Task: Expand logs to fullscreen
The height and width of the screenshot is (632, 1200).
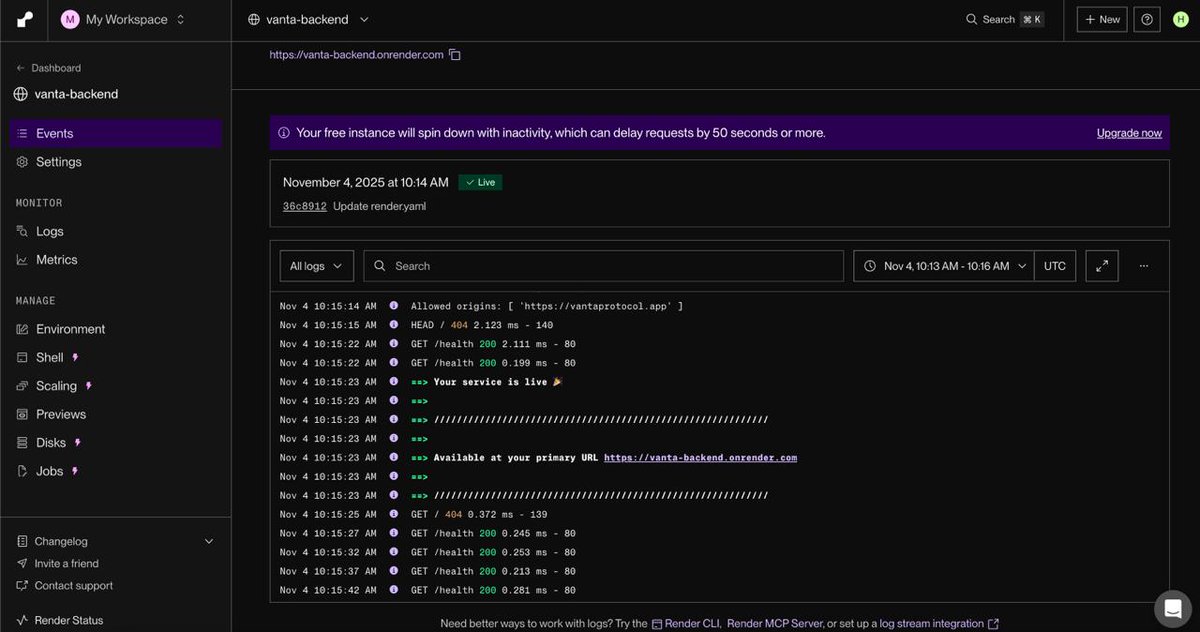Action: [x=1102, y=266]
